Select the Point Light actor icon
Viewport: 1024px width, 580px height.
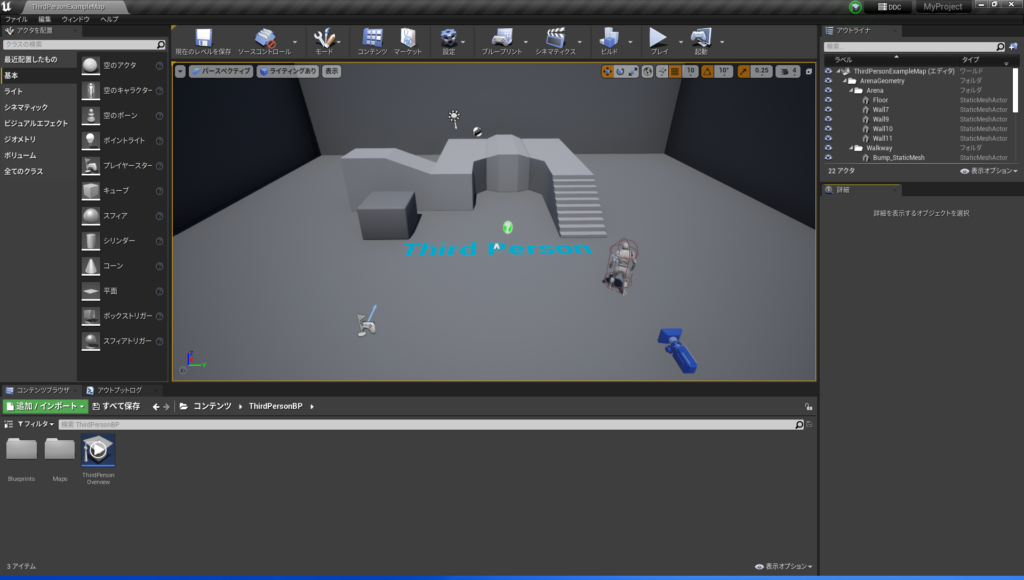coord(91,140)
